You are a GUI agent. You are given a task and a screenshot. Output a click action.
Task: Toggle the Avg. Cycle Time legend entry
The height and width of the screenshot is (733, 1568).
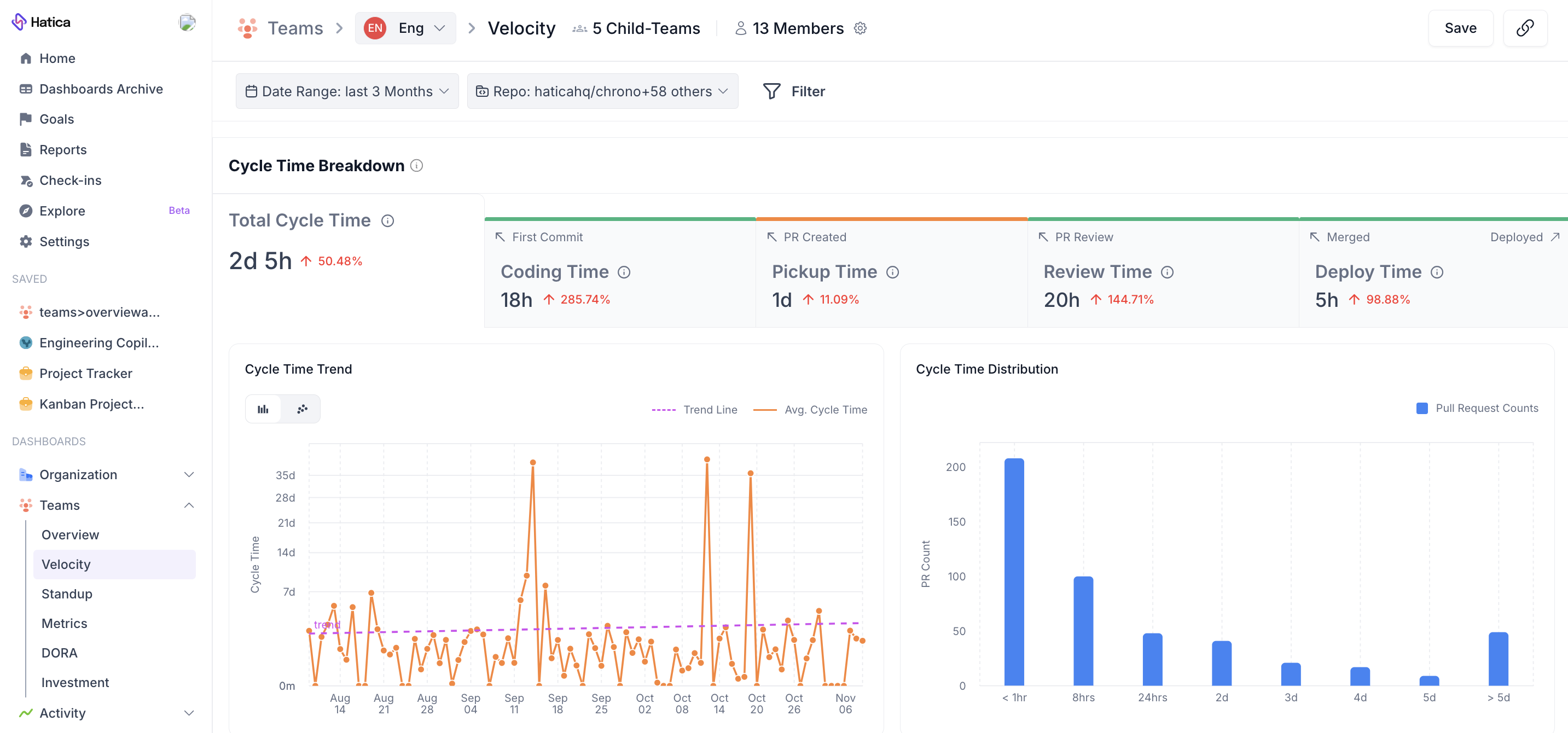(810, 410)
